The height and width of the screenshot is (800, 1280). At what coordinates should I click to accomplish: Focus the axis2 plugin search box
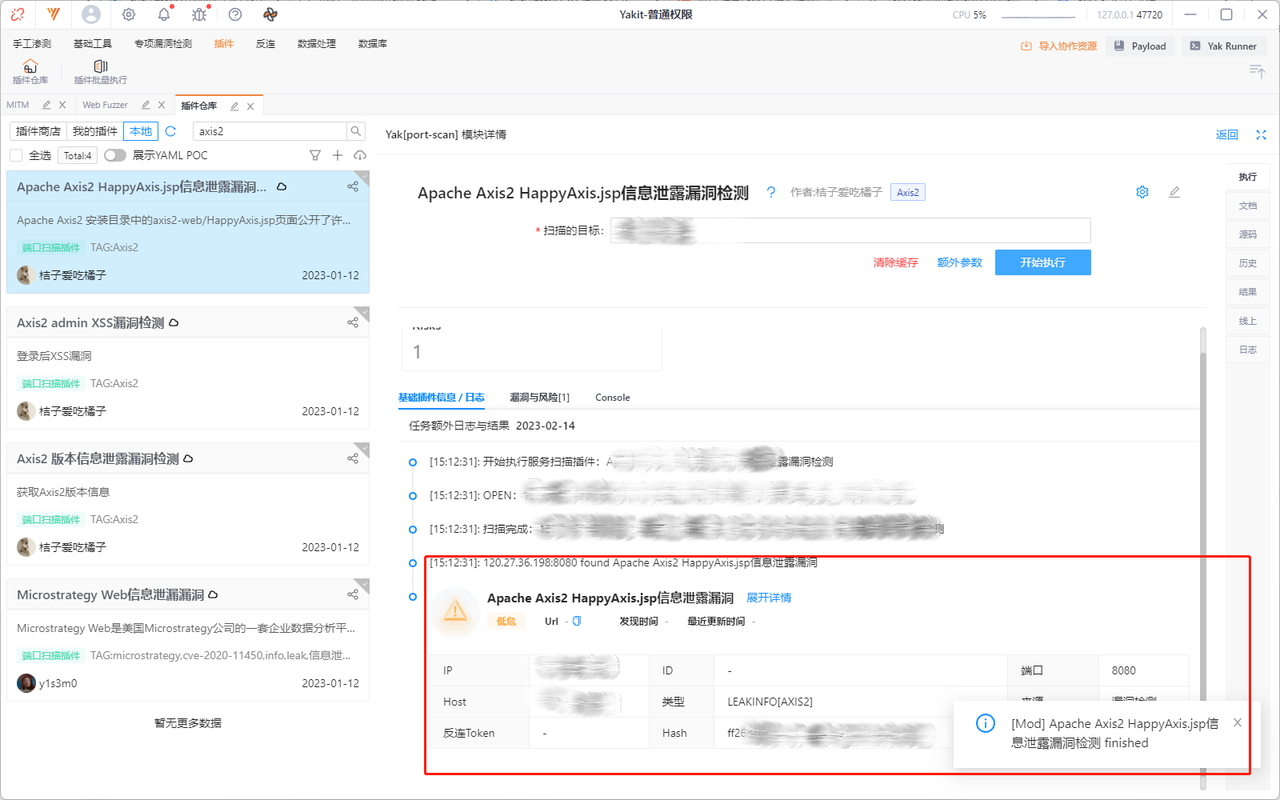click(269, 131)
